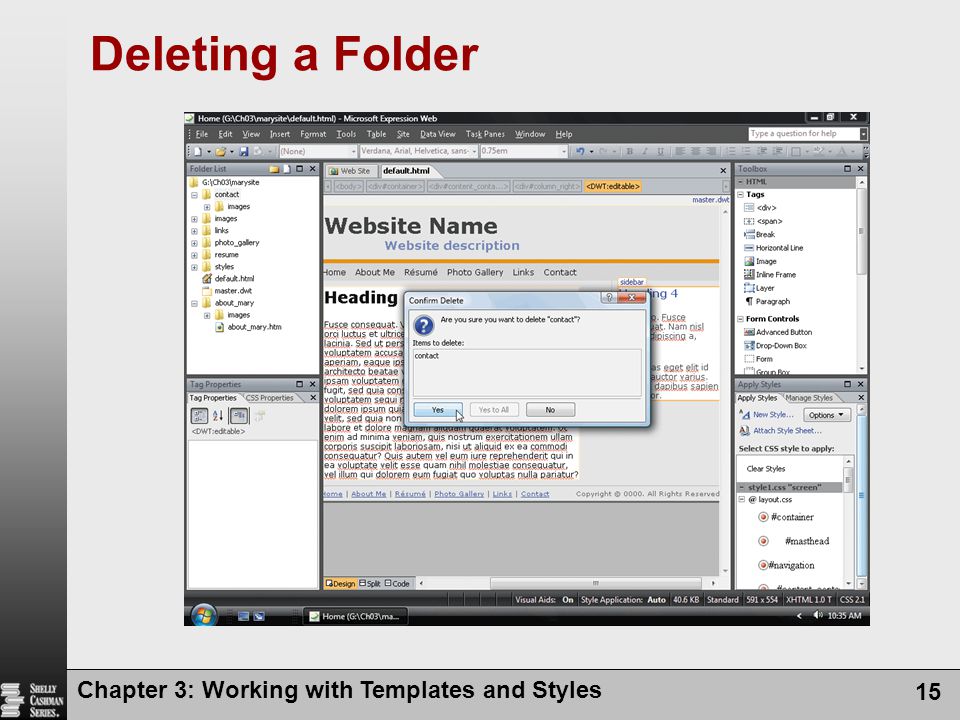Click Show Desktop quick launch icon
Screen dimensions: 960x720
coord(243,616)
